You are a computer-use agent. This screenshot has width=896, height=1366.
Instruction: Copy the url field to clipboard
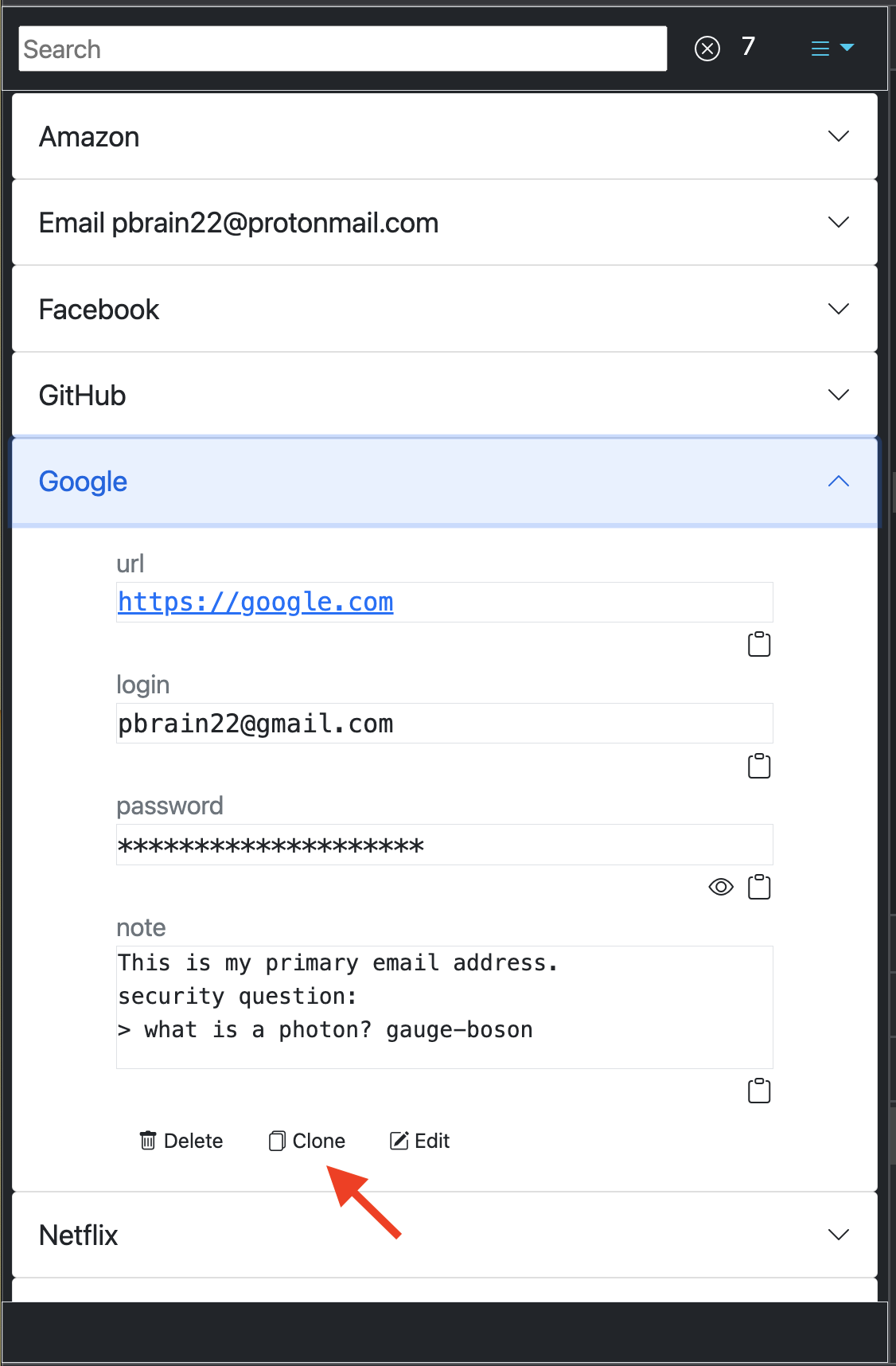[x=759, y=644]
